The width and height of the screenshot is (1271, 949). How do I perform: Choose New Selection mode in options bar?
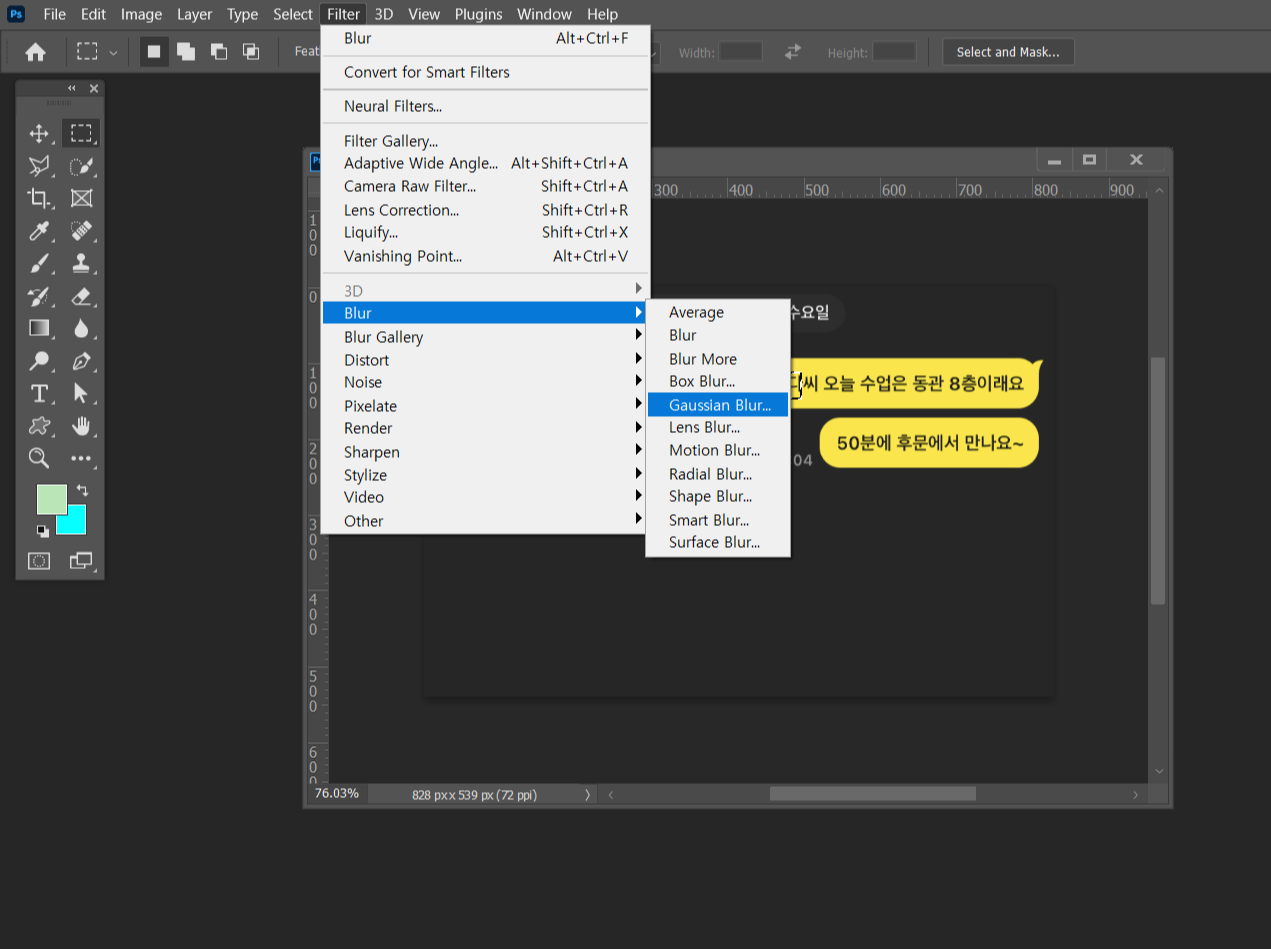[154, 51]
